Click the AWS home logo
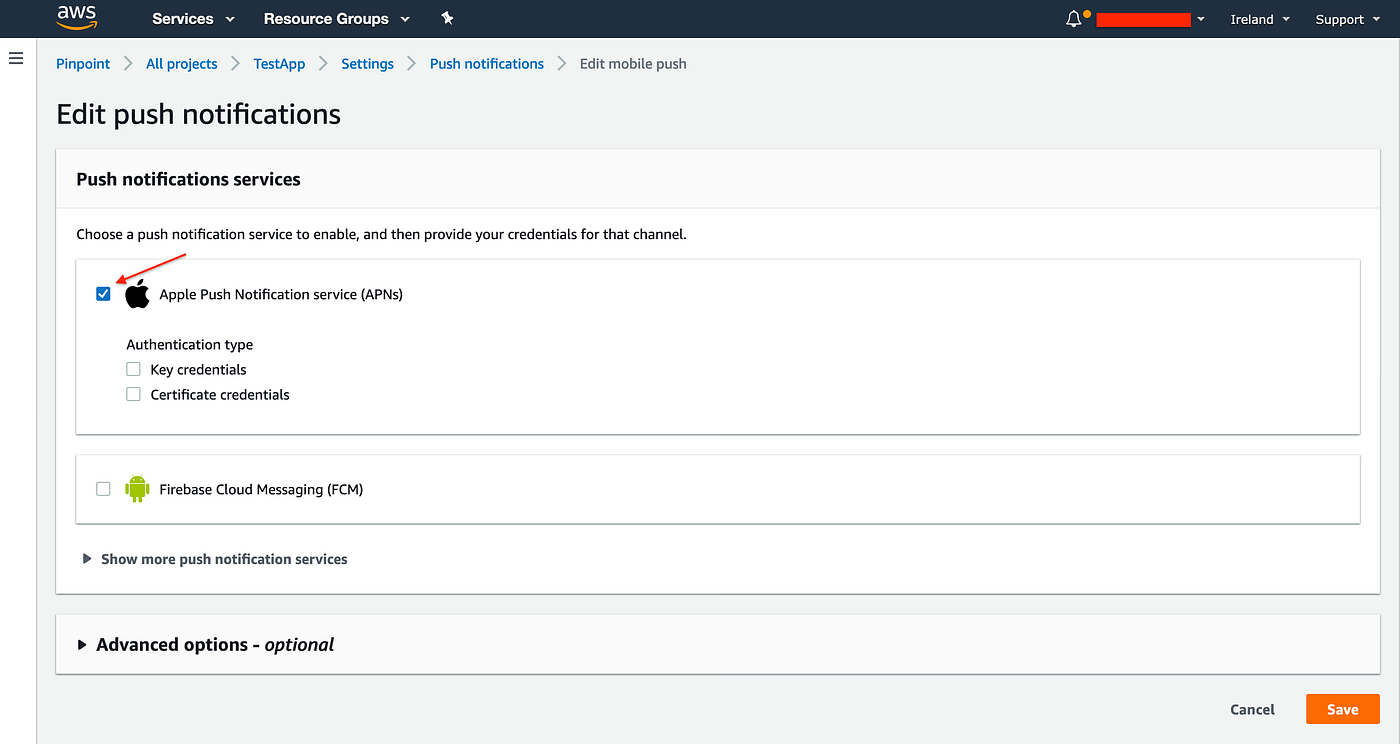 76,18
